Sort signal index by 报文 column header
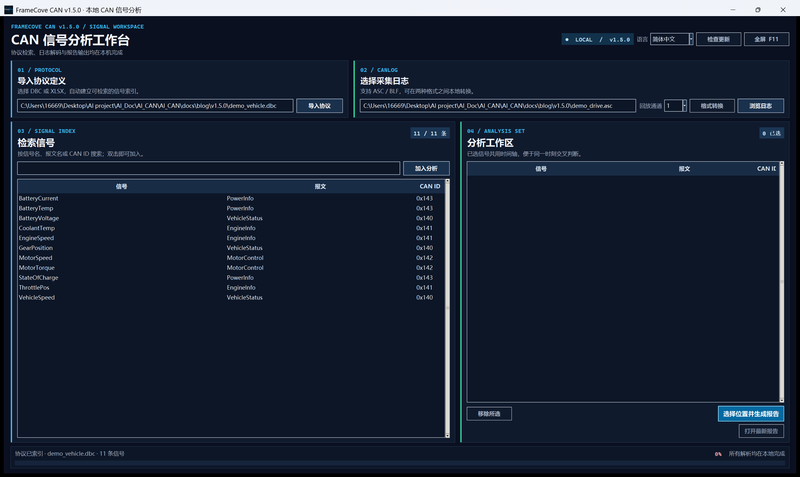The image size is (800, 477). tap(320, 186)
